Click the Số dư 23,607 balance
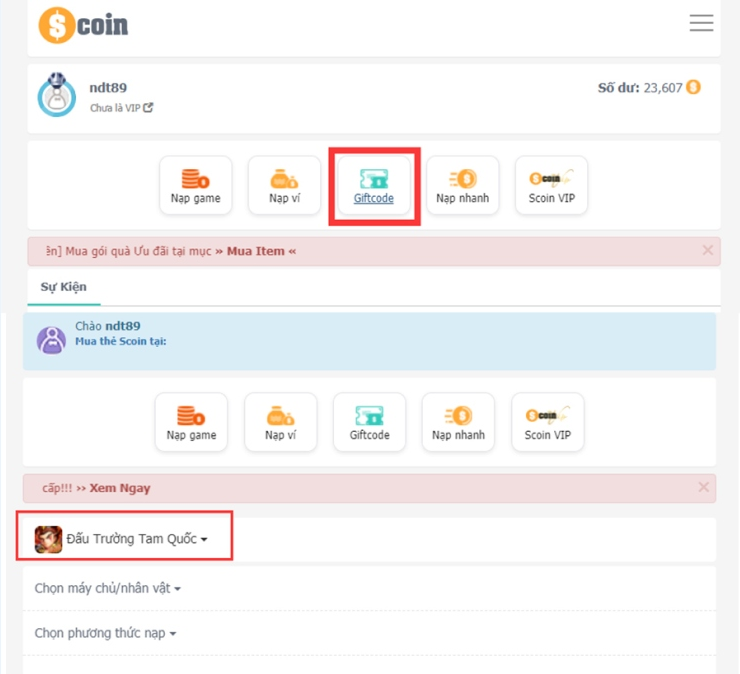This screenshot has width=740, height=674. (x=640, y=88)
